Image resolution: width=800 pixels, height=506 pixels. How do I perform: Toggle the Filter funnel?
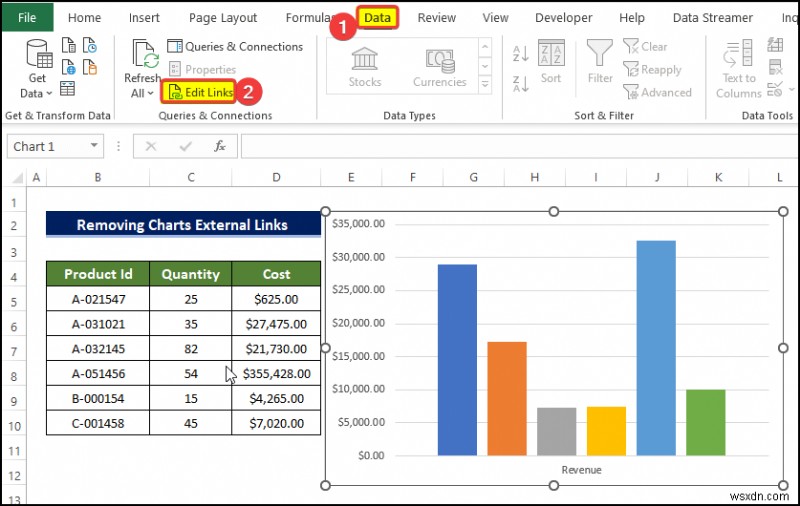click(x=599, y=62)
